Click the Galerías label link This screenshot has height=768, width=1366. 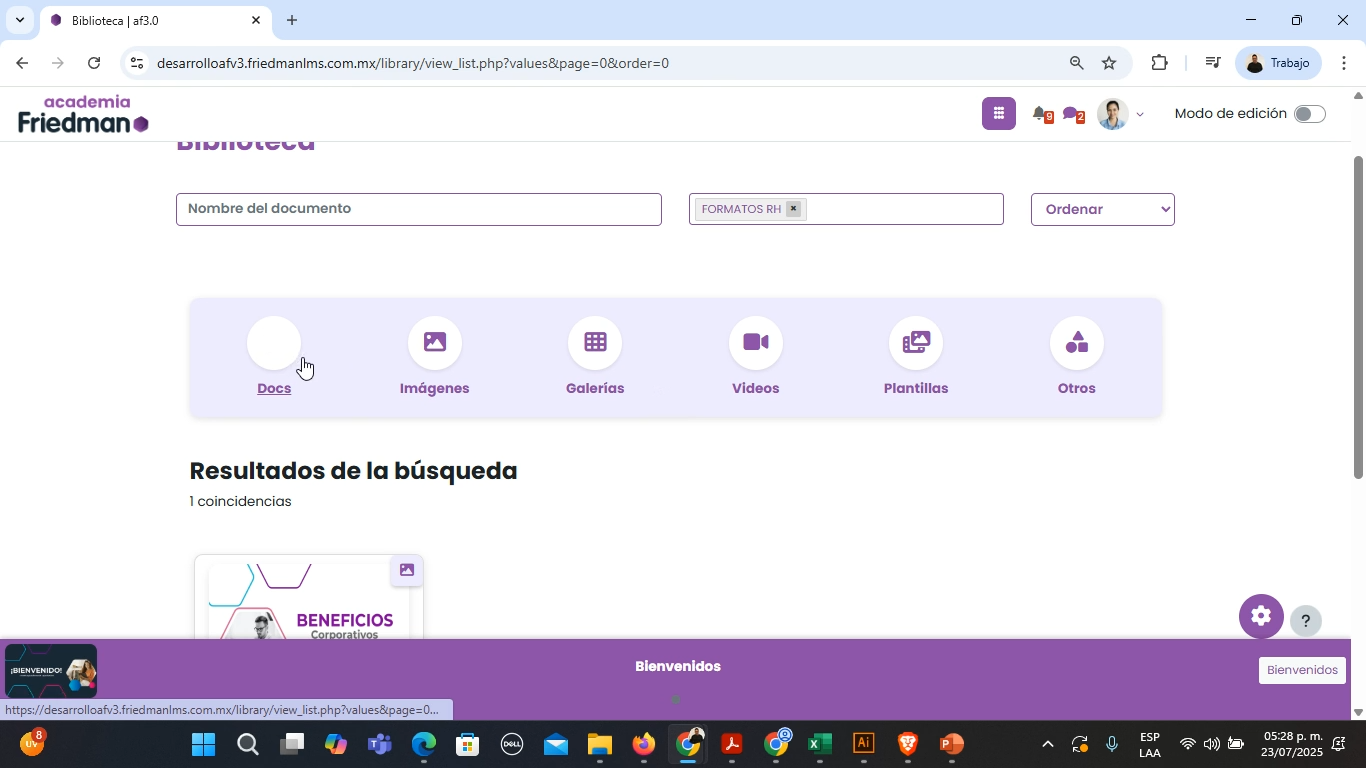pyautogui.click(x=595, y=388)
